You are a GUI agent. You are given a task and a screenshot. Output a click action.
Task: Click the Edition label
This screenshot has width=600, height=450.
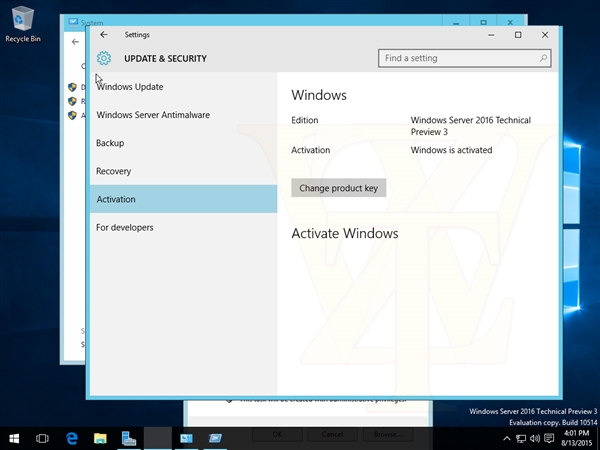click(x=305, y=120)
